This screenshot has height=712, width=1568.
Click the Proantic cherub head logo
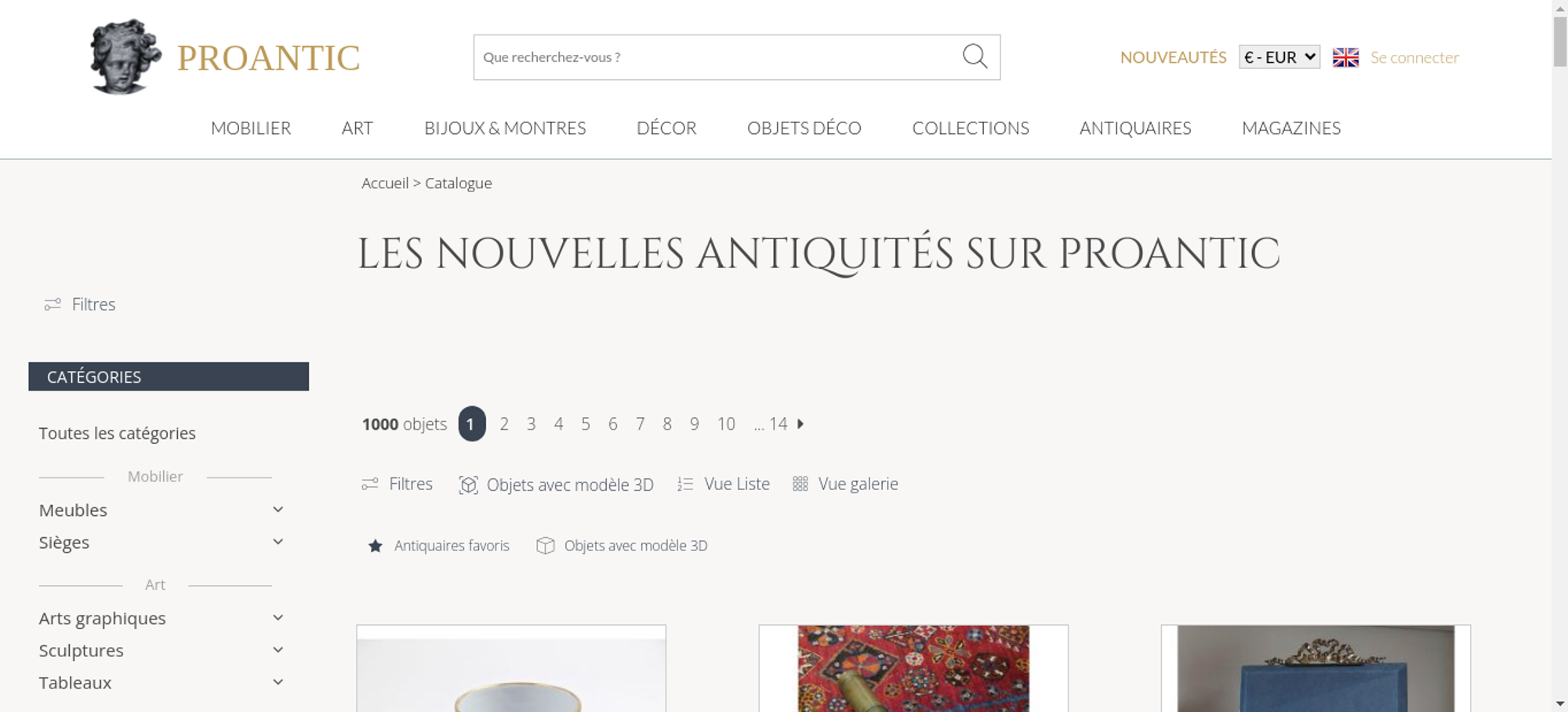click(x=125, y=56)
